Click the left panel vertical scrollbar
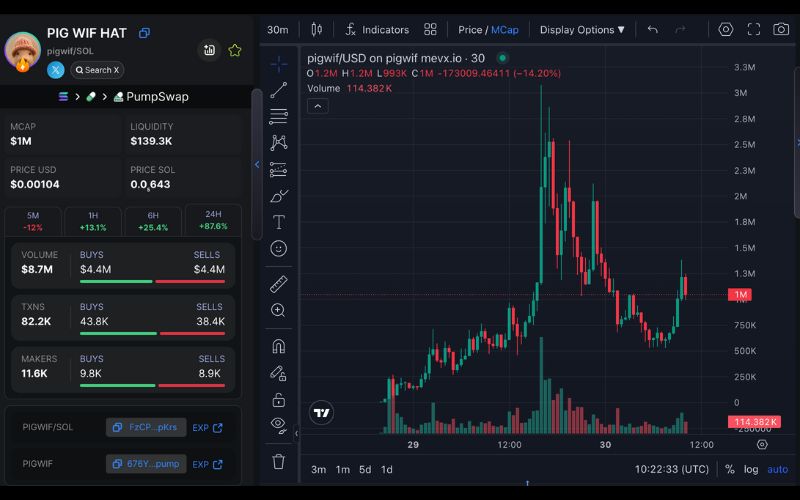Viewport: 800px width, 500px height. (x=257, y=164)
